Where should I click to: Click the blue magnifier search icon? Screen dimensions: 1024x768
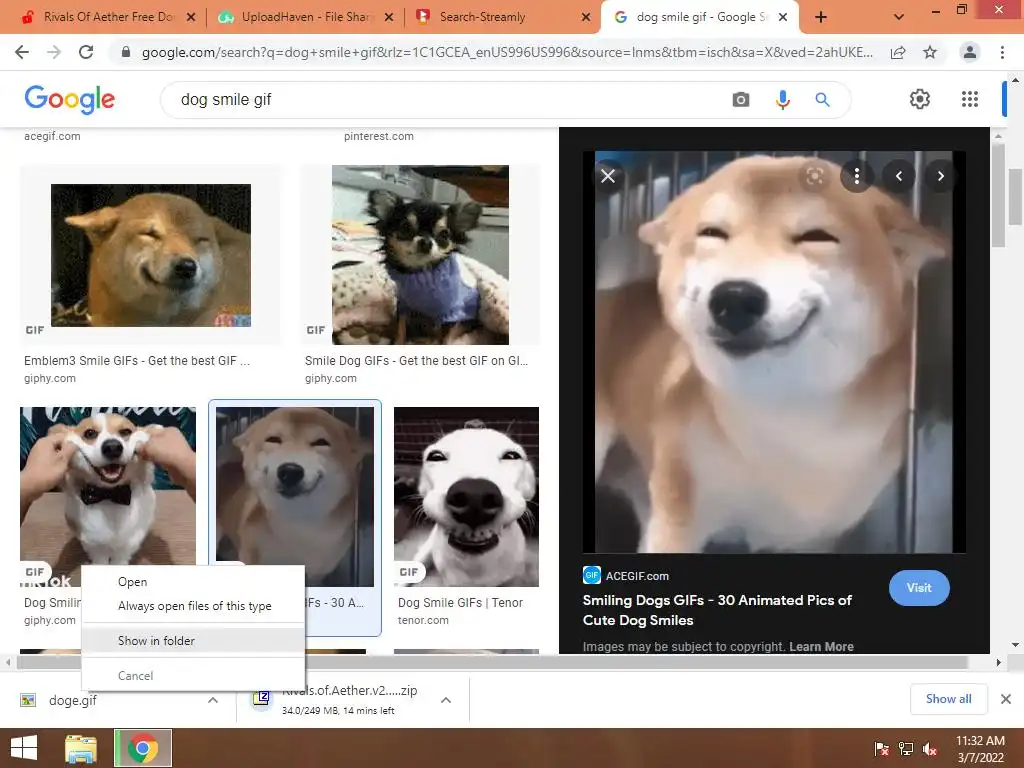point(822,99)
